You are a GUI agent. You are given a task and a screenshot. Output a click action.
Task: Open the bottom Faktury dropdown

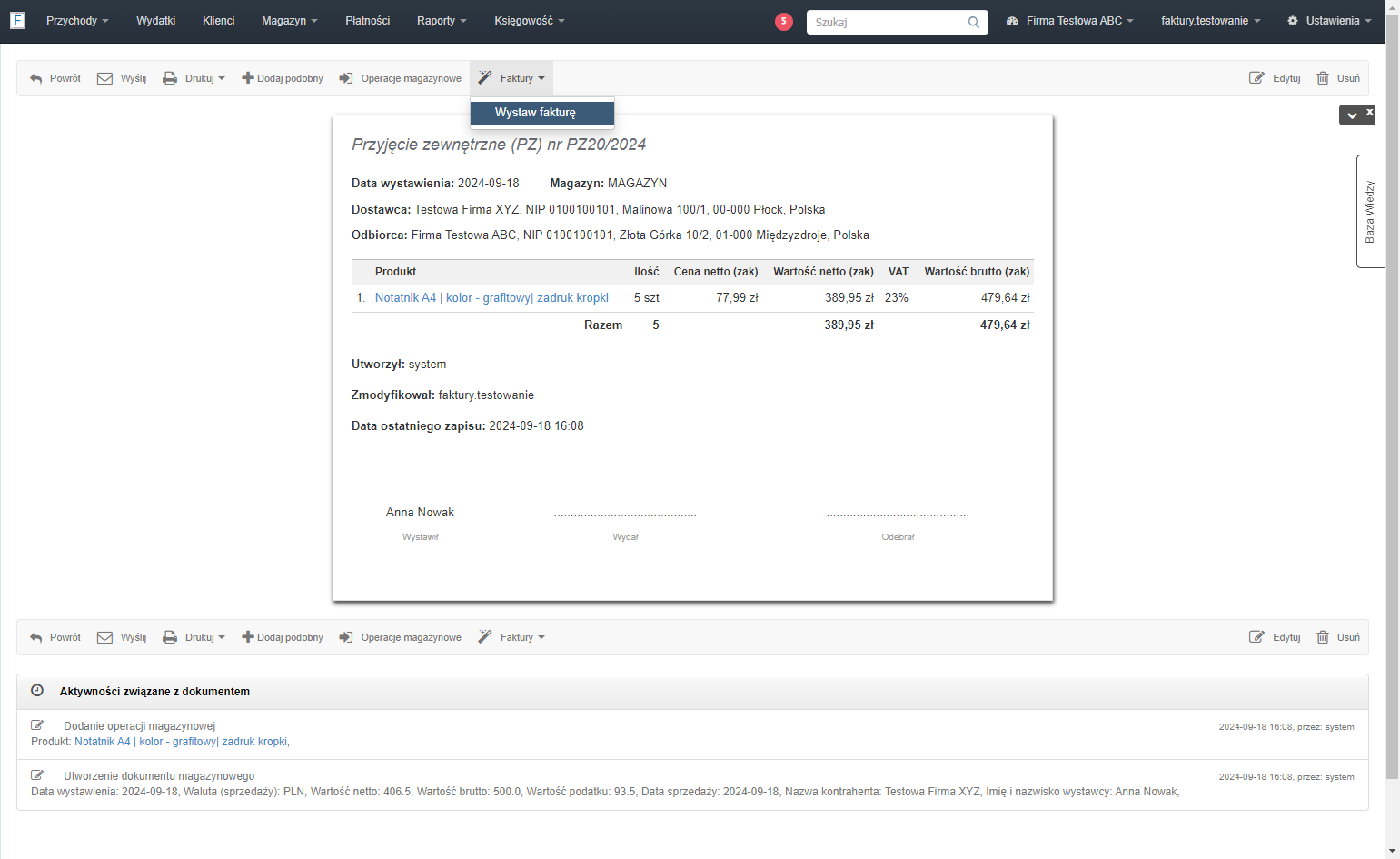tap(511, 637)
